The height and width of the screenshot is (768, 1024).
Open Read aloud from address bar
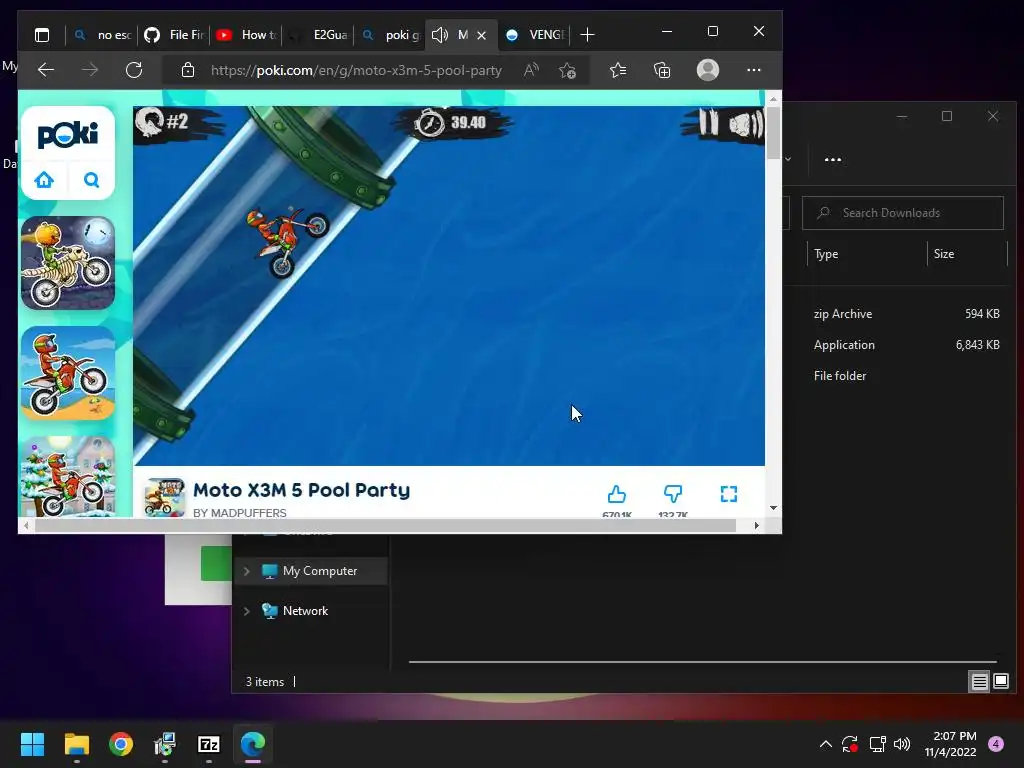[x=532, y=70]
